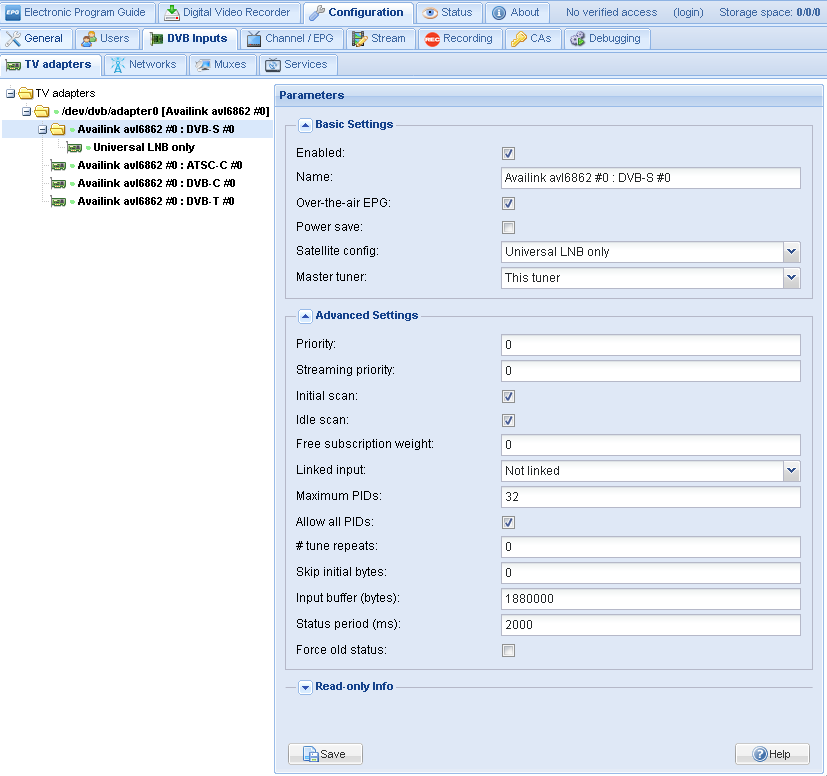Toggle the Power save checkbox

(508, 227)
